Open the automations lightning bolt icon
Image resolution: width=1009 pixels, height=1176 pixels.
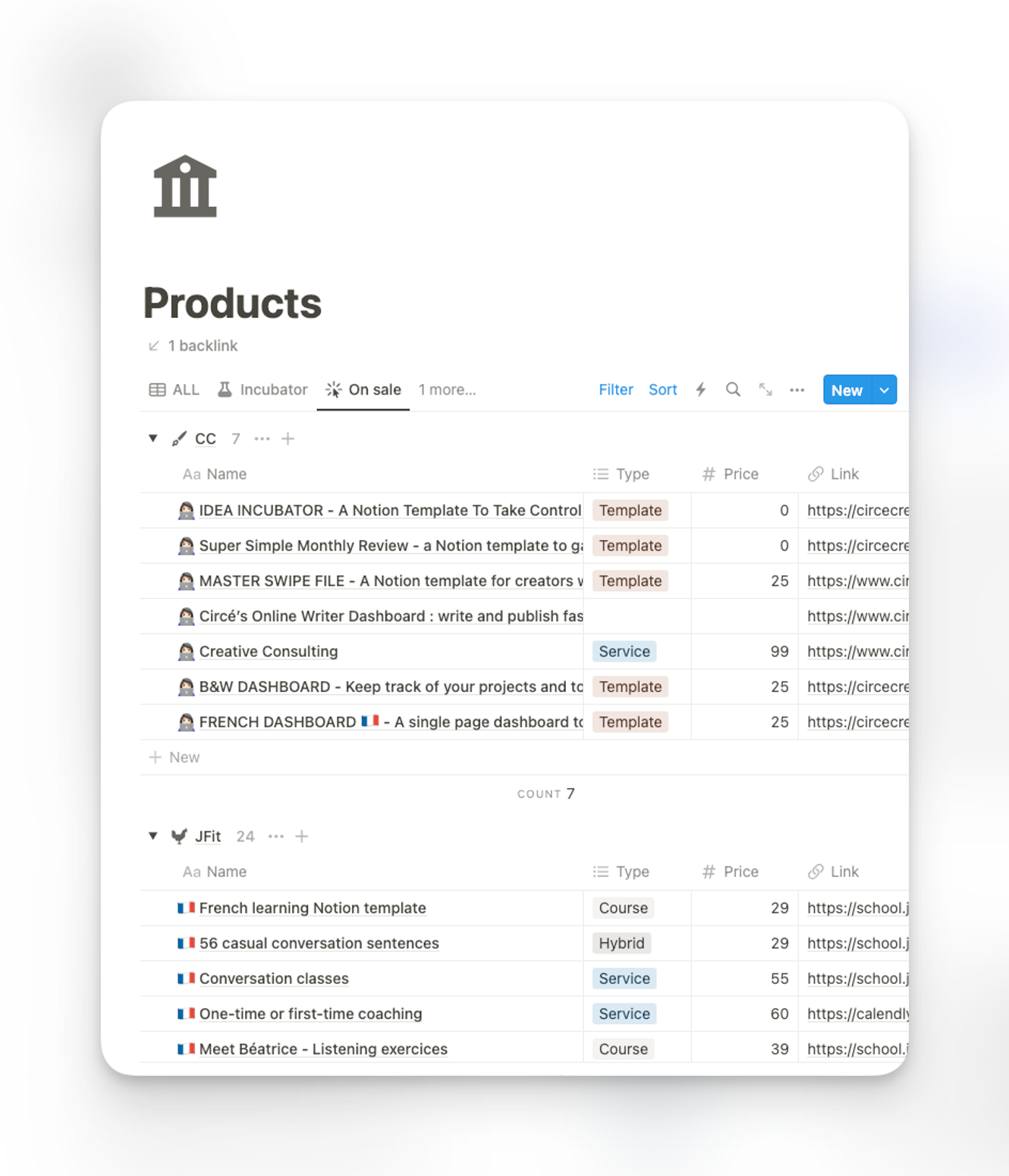701,390
